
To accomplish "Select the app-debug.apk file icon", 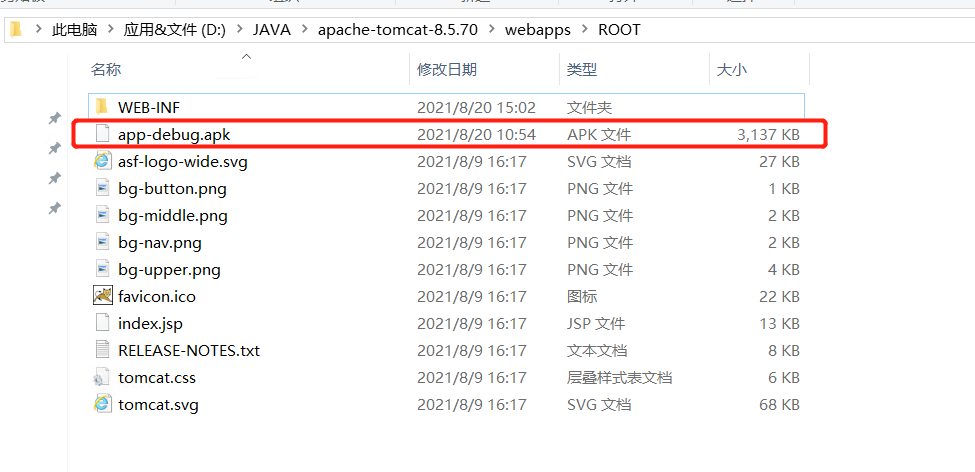I will 102,134.
